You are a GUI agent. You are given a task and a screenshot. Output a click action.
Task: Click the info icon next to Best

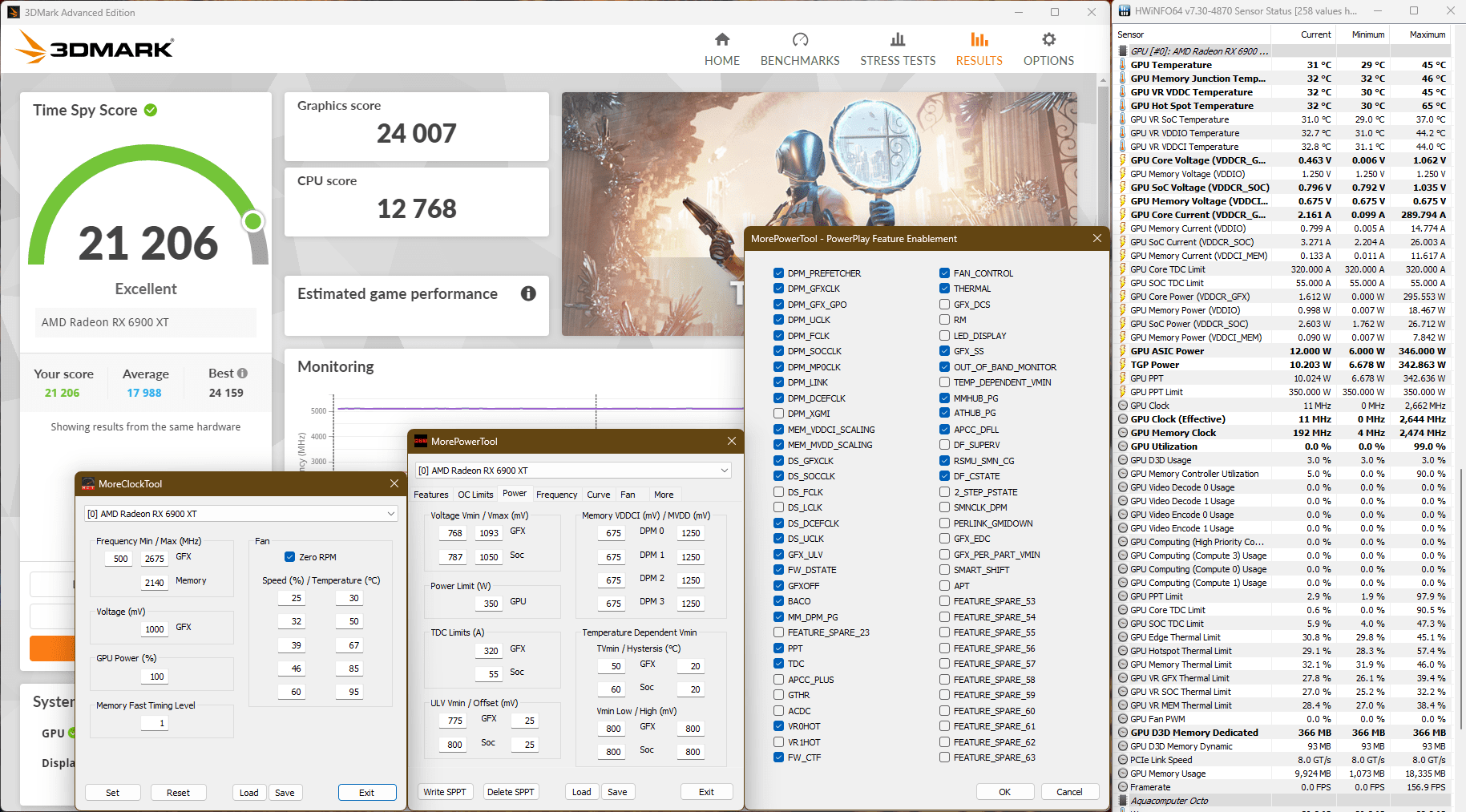[x=242, y=374]
